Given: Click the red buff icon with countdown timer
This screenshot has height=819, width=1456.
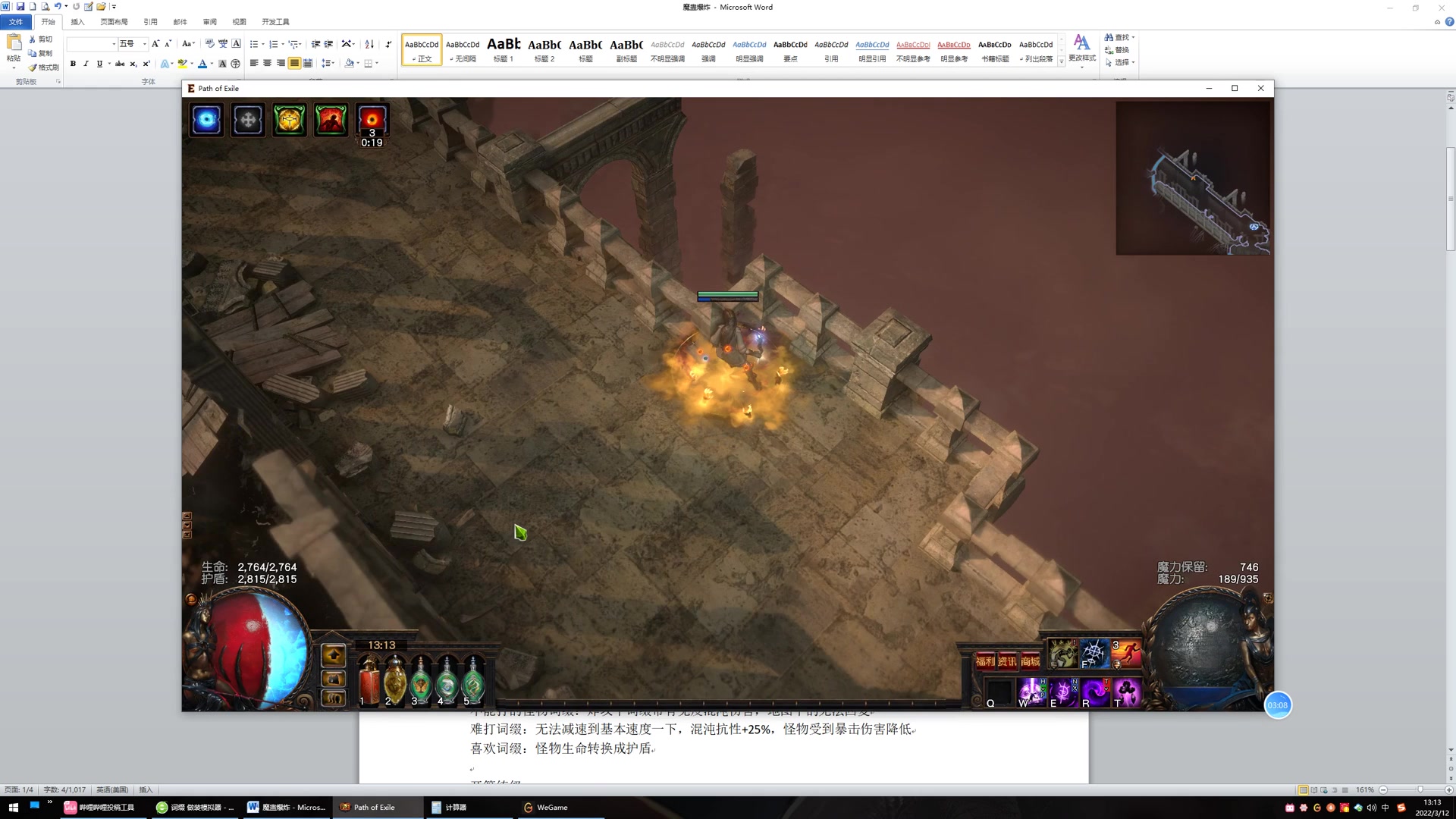Looking at the screenshot, I should pyautogui.click(x=372, y=120).
